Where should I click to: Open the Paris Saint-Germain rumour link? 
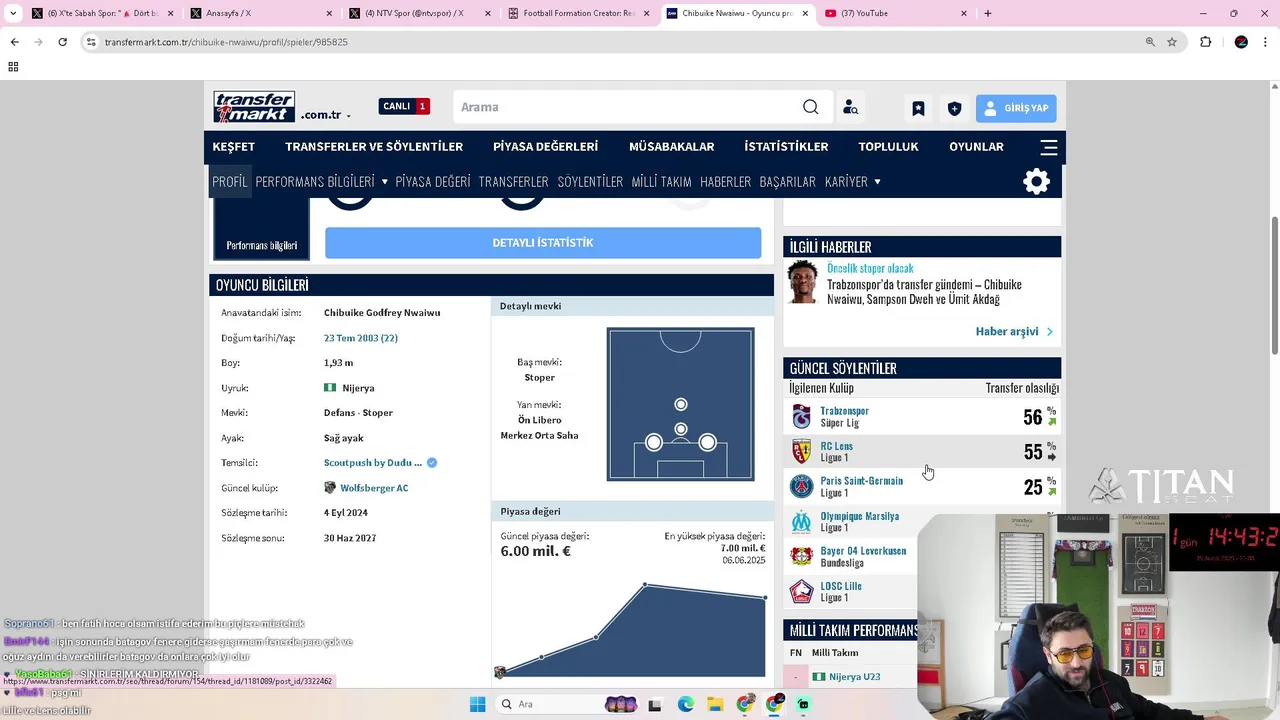[861, 481]
